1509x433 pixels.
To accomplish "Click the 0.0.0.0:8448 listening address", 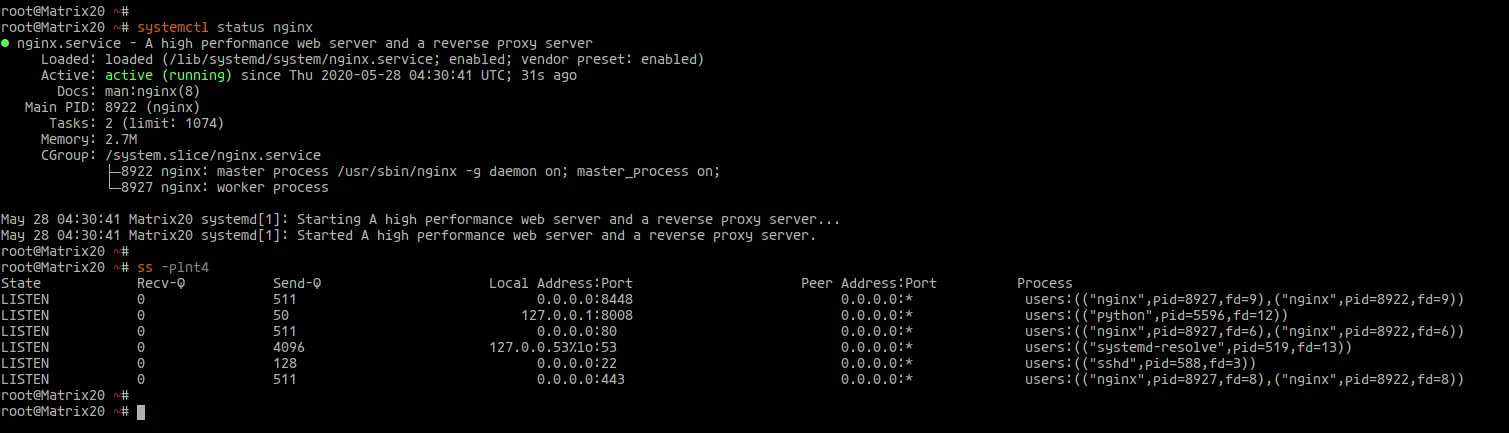I will pyautogui.click(x=584, y=299).
